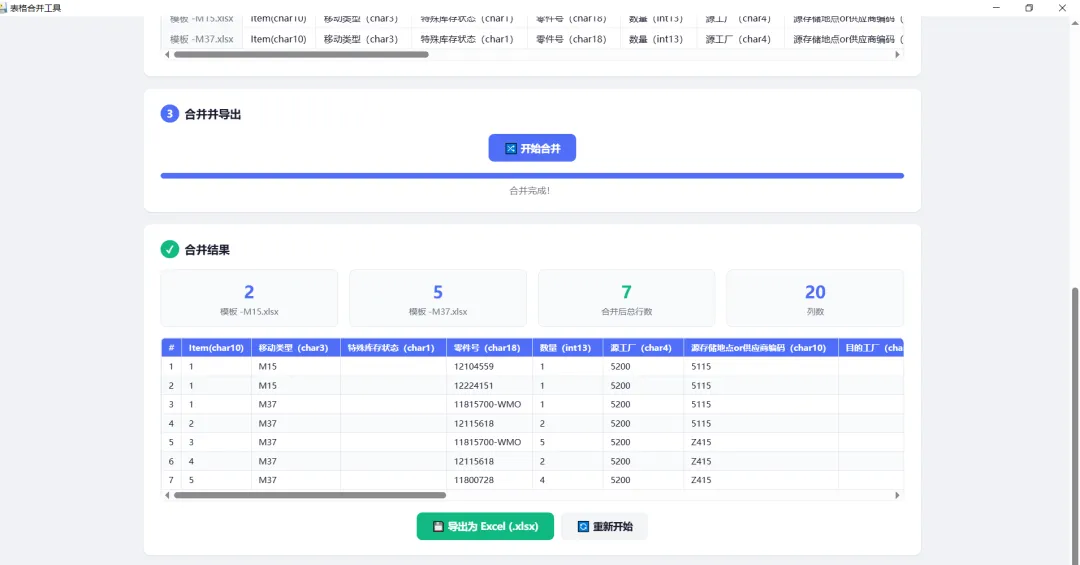Image resolution: width=1080 pixels, height=565 pixels.
Task: Click 11815700-WMO in result row 5
Action: (x=488, y=442)
